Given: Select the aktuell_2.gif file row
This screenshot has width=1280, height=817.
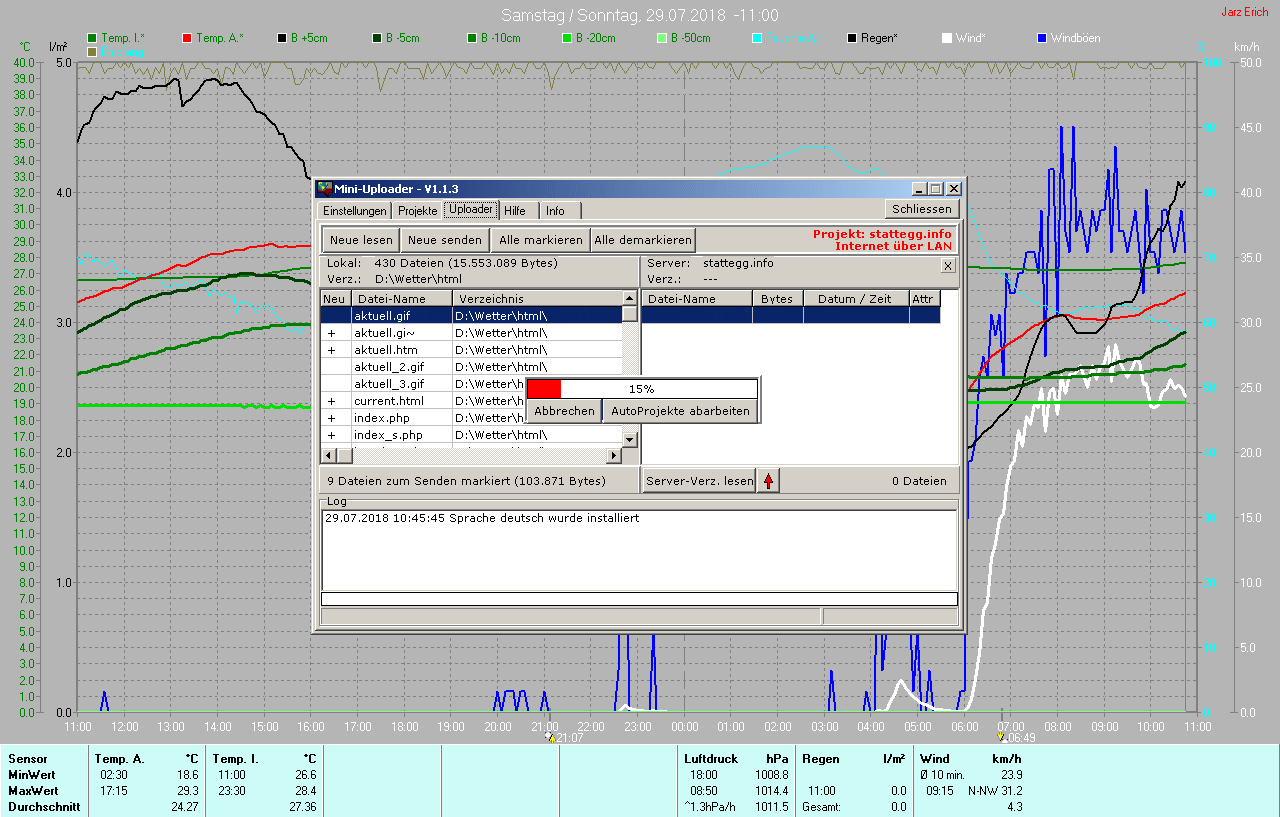Looking at the screenshot, I should coord(388,367).
